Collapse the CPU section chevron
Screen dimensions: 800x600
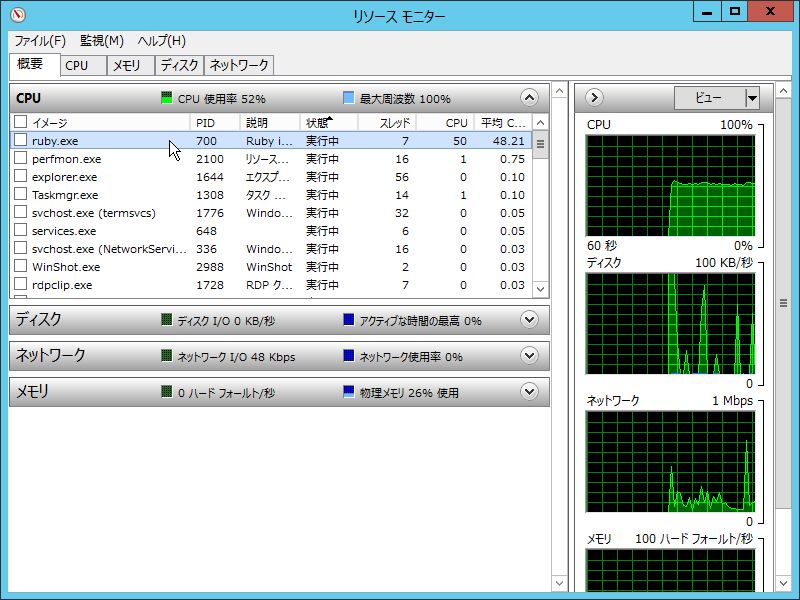[529, 97]
